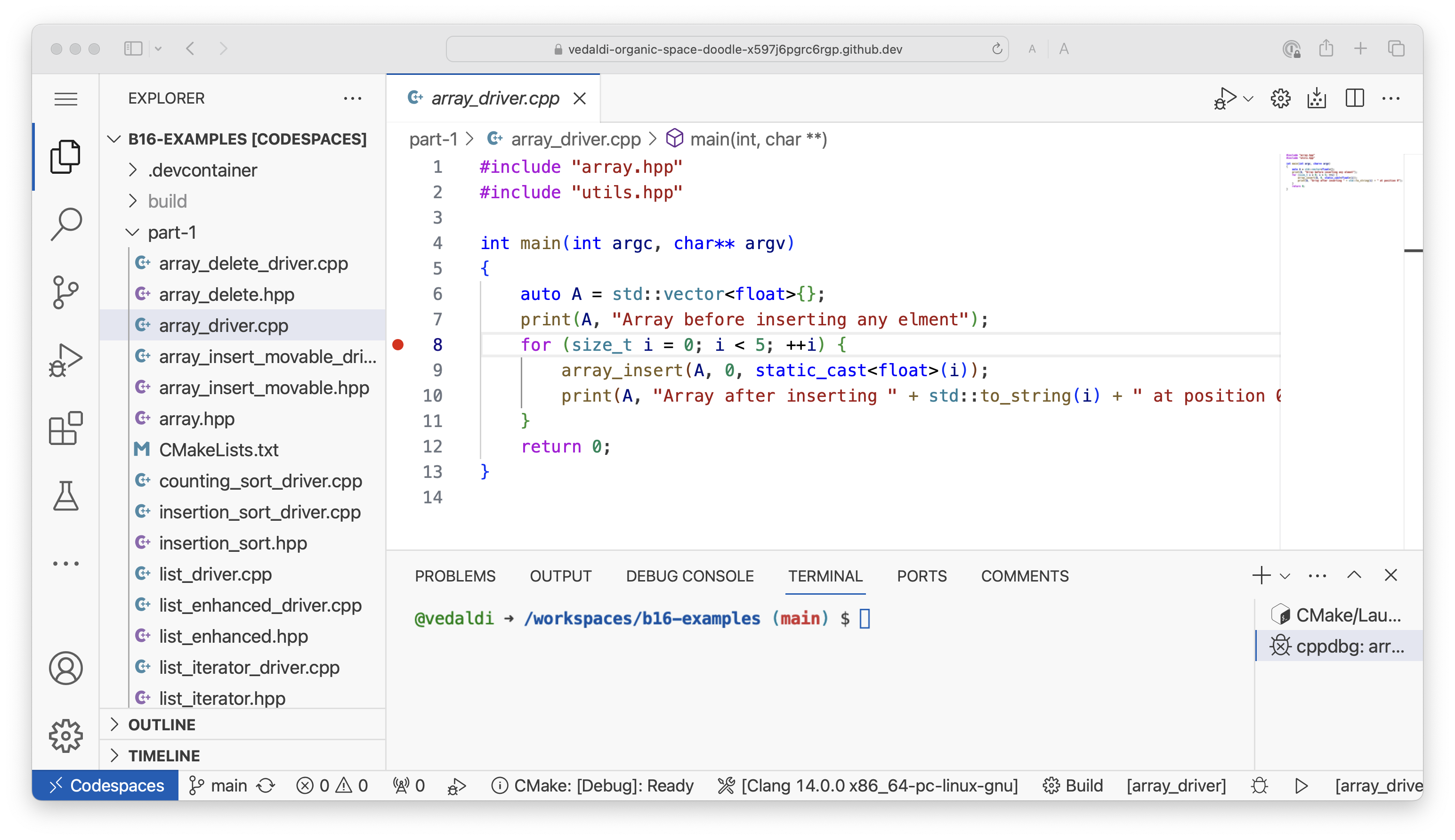
Task: Maximize the terminal panel with caret
Action: point(1354,575)
